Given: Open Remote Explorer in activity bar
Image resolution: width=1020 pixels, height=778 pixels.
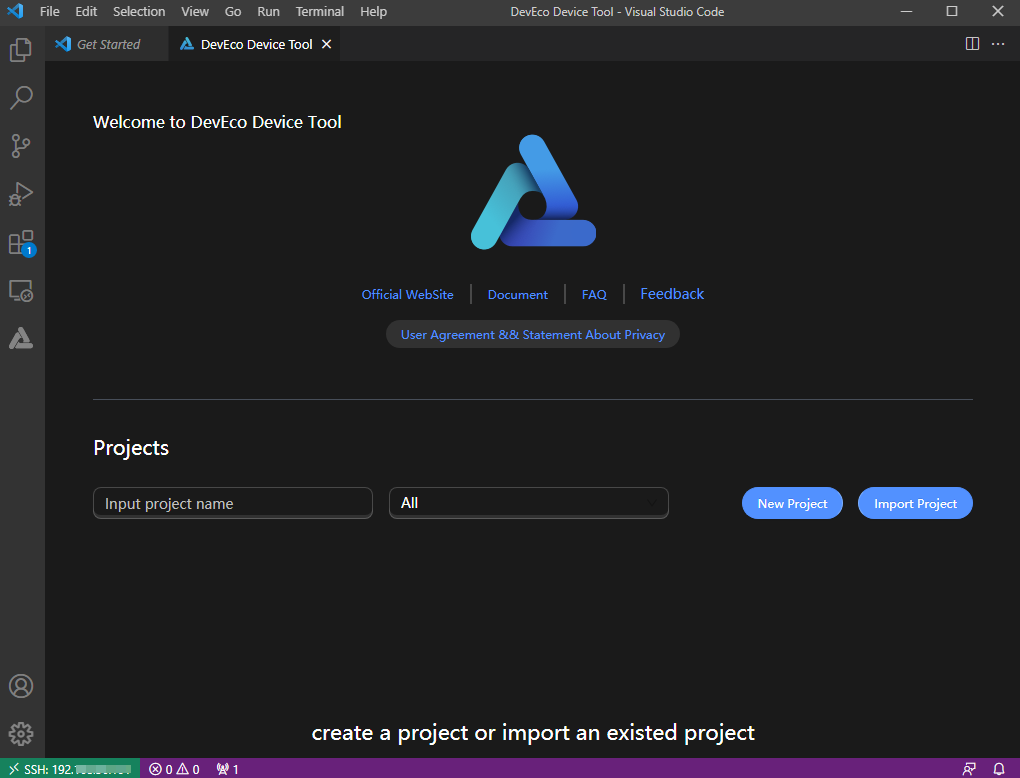Looking at the screenshot, I should [x=21, y=291].
